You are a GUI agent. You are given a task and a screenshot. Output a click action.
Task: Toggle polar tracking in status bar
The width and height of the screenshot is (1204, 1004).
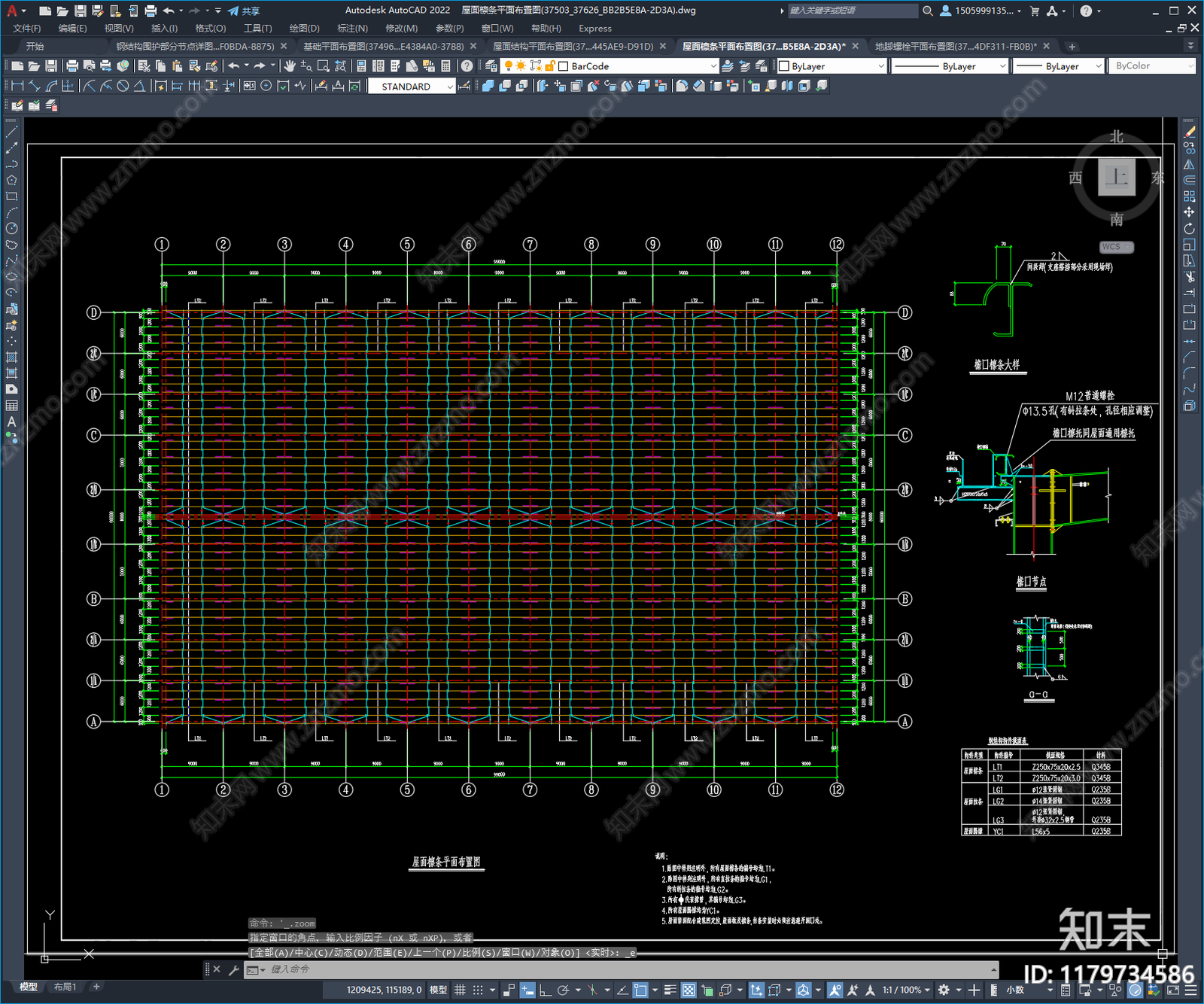pyautogui.click(x=563, y=990)
